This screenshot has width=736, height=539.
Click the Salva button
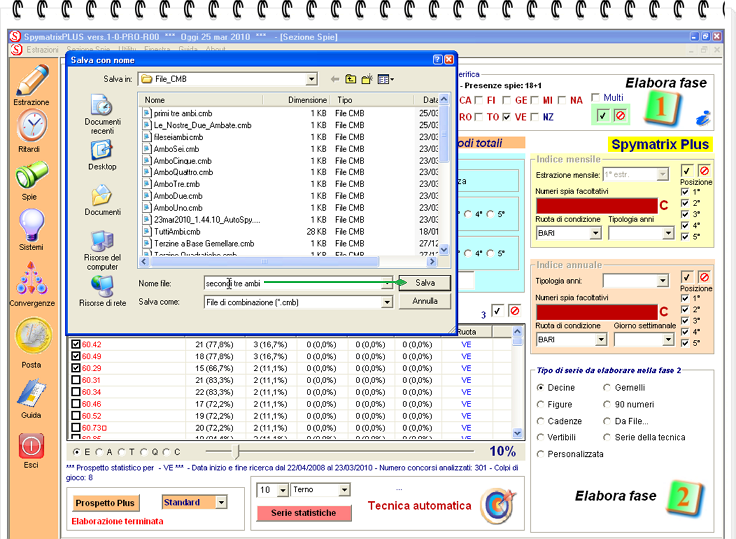pyautogui.click(x=425, y=283)
